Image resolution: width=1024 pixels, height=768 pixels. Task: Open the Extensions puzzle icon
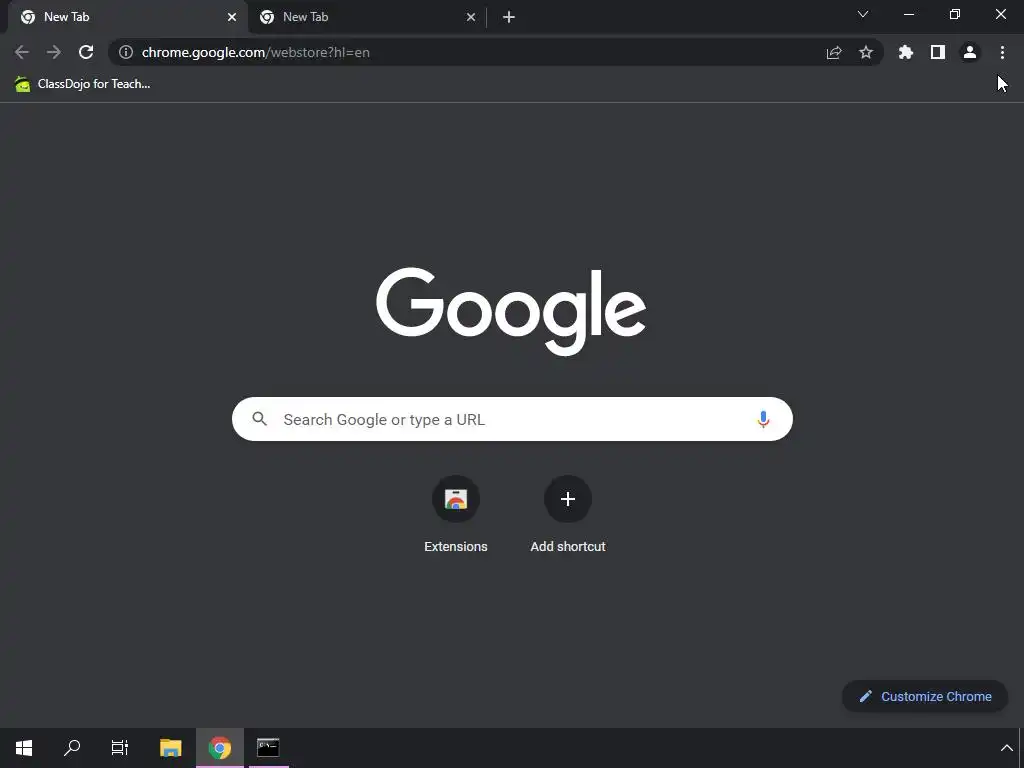[x=906, y=52]
